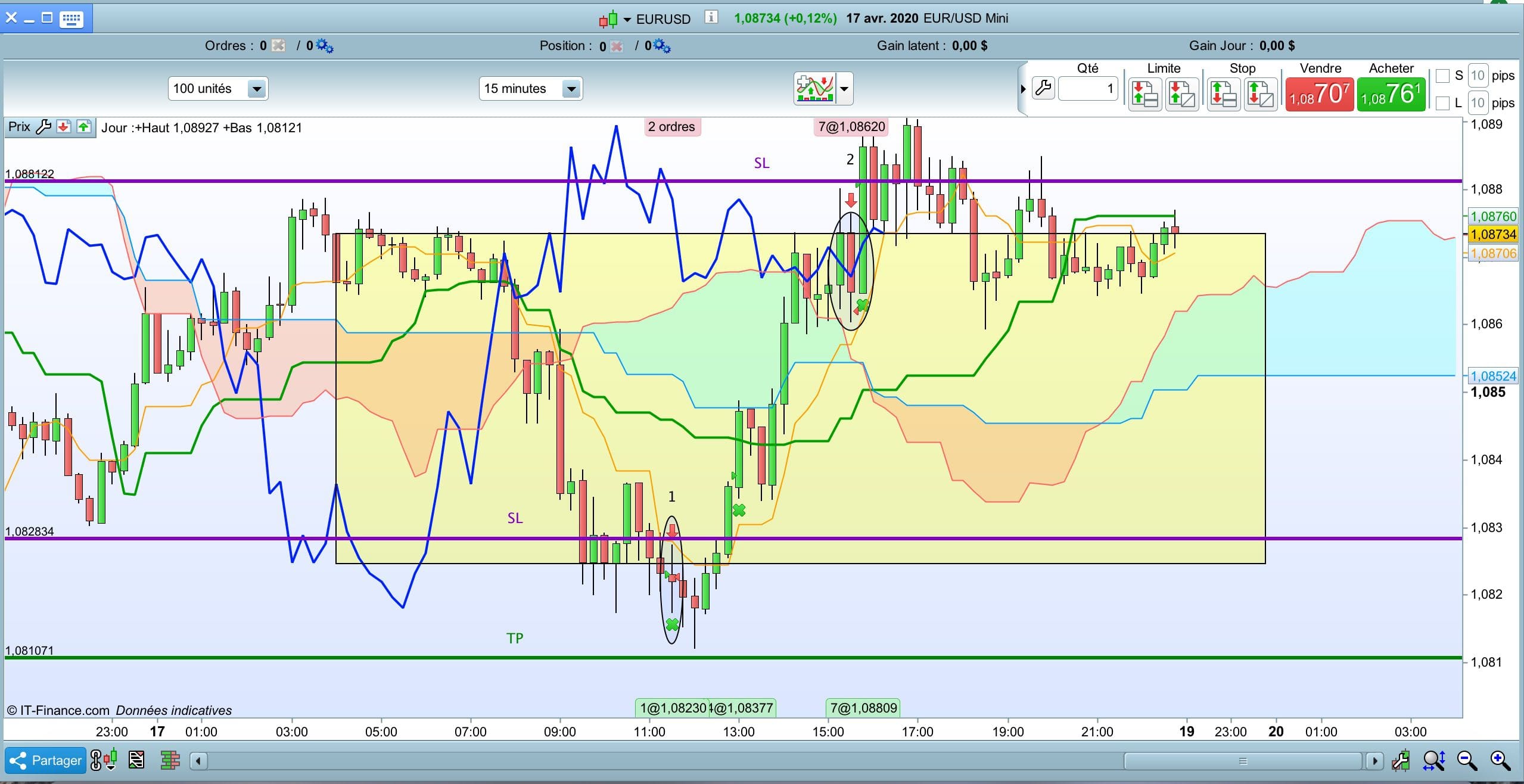Click the first Limite order icon

click(x=1145, y=94)
